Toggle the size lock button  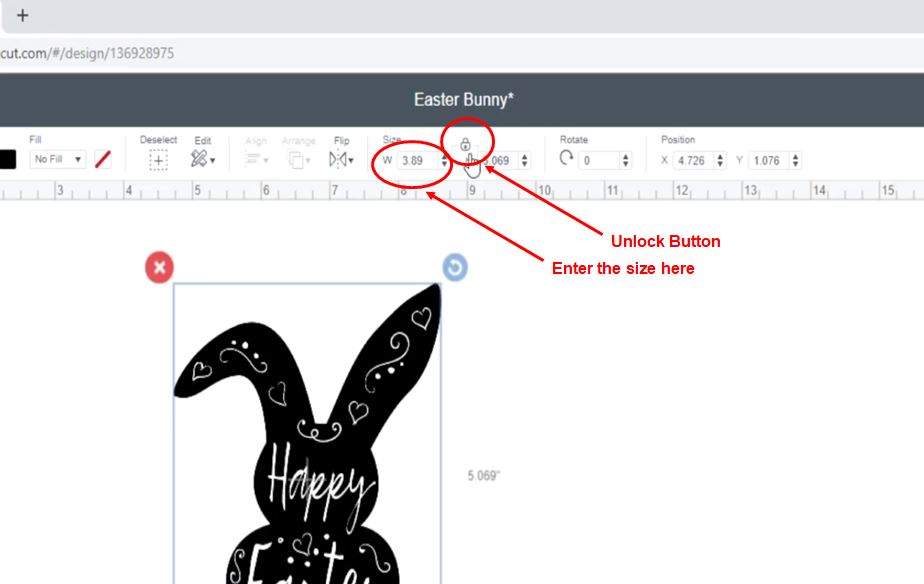465,144
